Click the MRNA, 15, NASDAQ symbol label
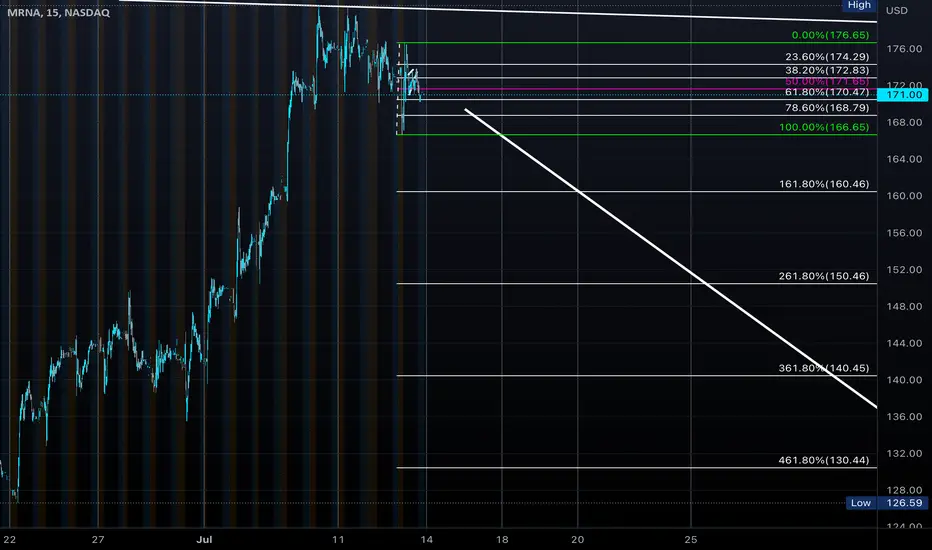 58,12
